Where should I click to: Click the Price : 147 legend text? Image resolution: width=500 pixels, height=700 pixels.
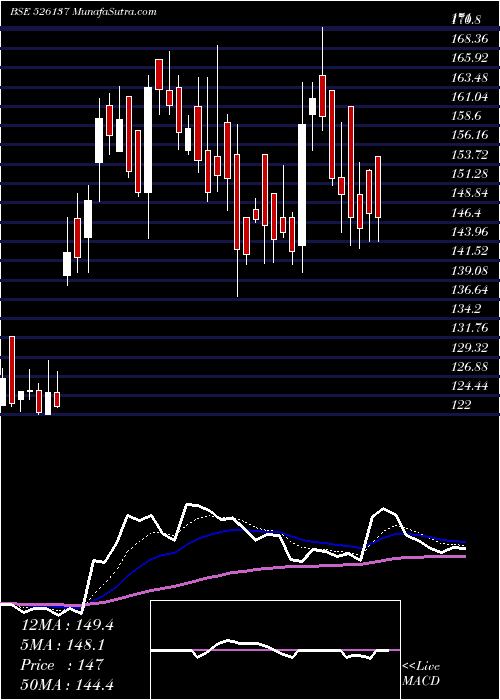coord(62,665)
